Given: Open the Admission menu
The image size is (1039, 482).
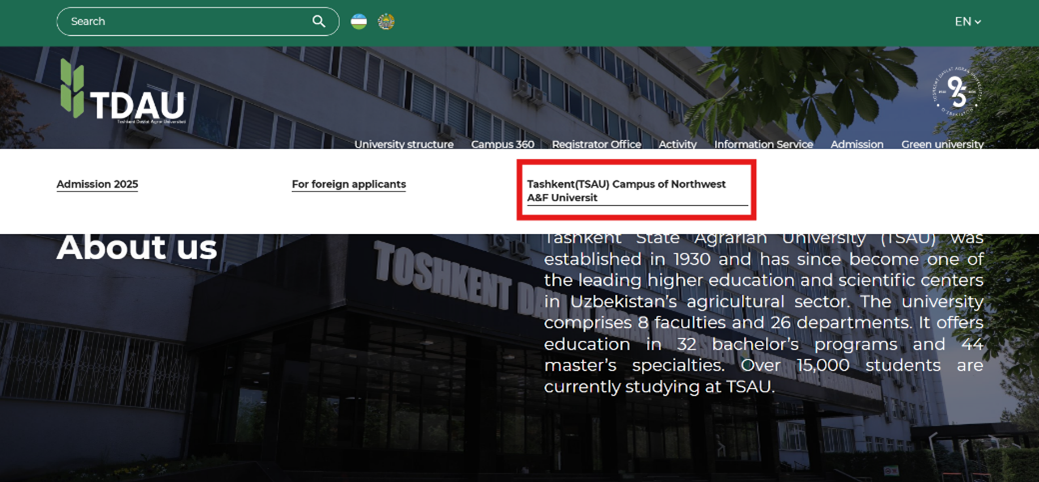Looking at the screenshot, I should 856,144.
